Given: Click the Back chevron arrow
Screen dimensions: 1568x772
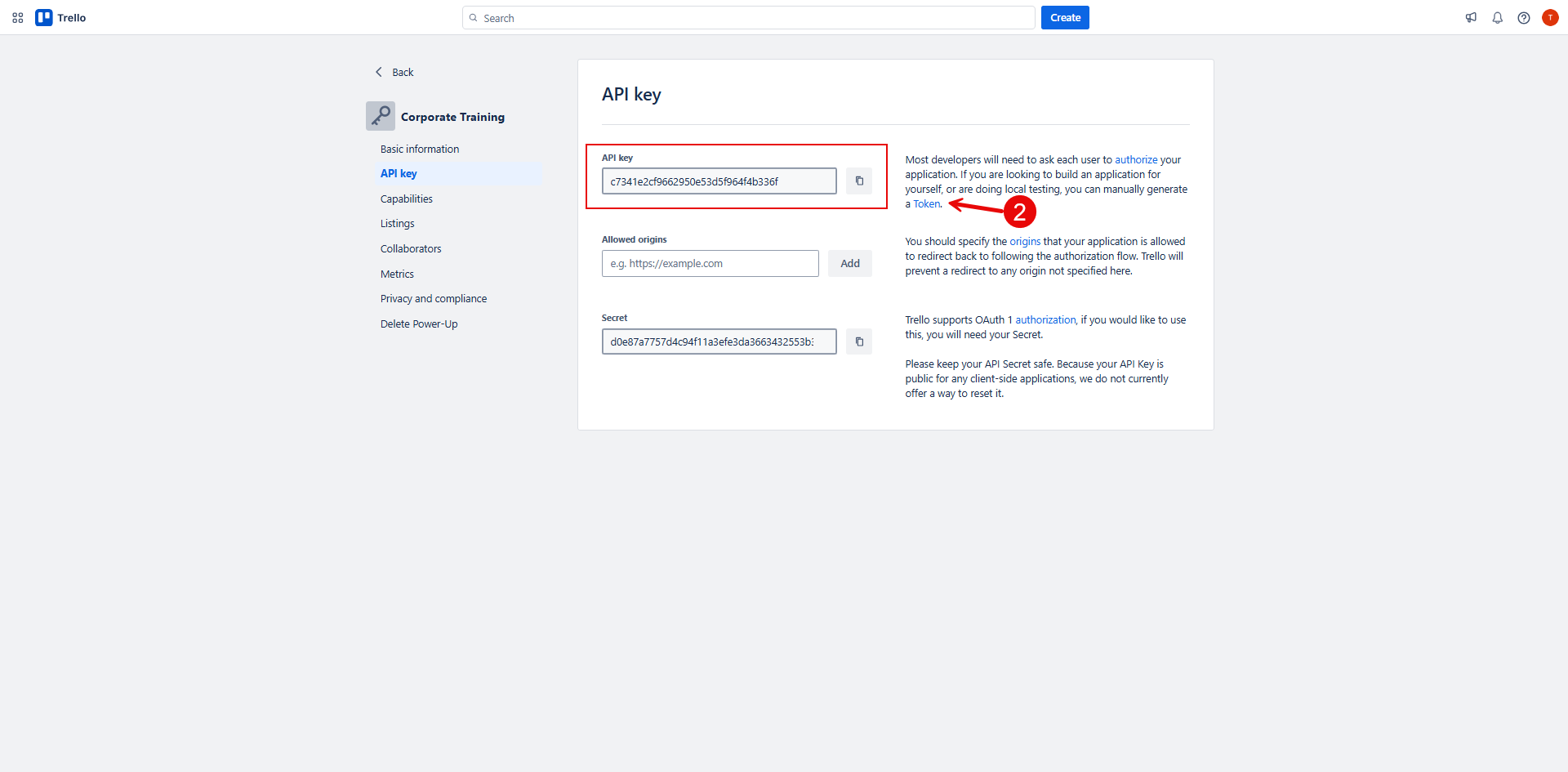Looking at the screenshot, I should 379,72.
